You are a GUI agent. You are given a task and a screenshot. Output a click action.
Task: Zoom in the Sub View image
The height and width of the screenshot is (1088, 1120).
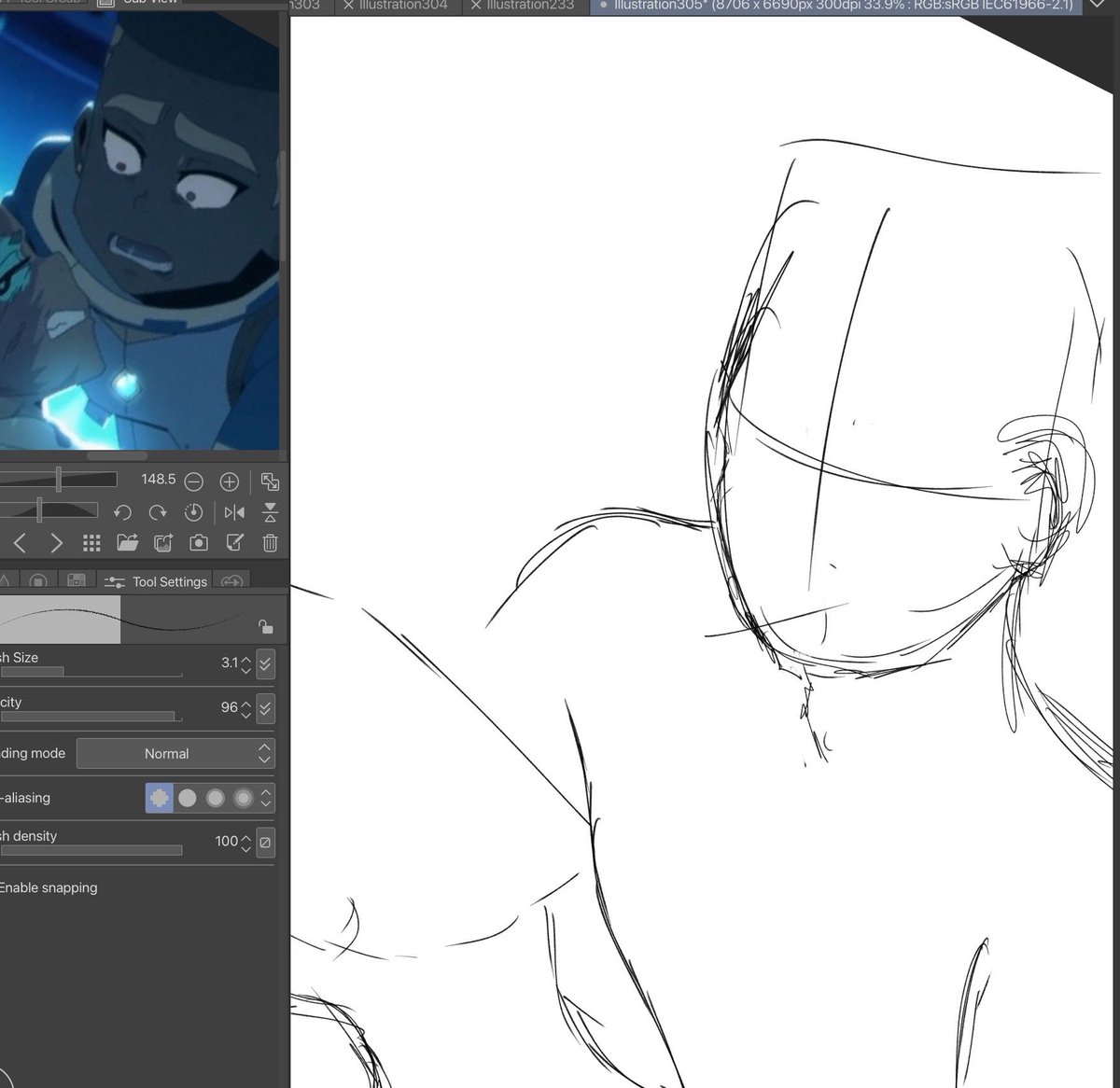click(230, 481)
